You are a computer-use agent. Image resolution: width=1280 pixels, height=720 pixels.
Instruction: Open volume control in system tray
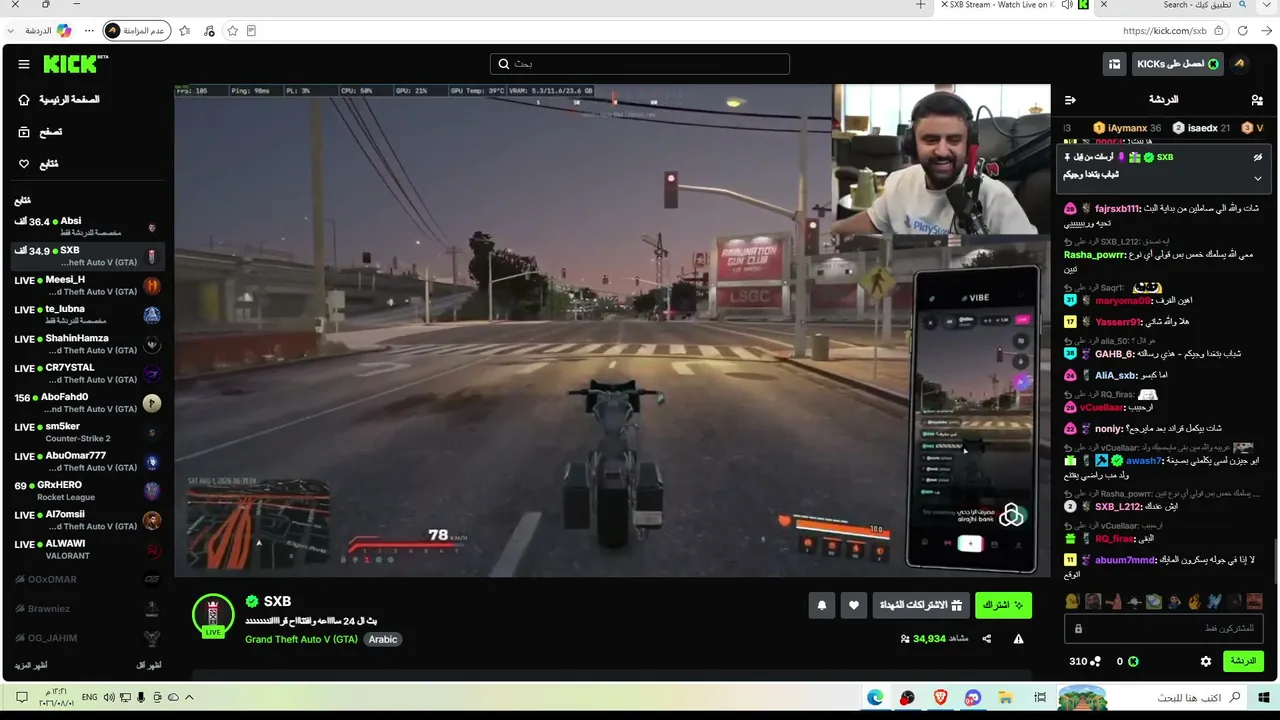point(108,697)
